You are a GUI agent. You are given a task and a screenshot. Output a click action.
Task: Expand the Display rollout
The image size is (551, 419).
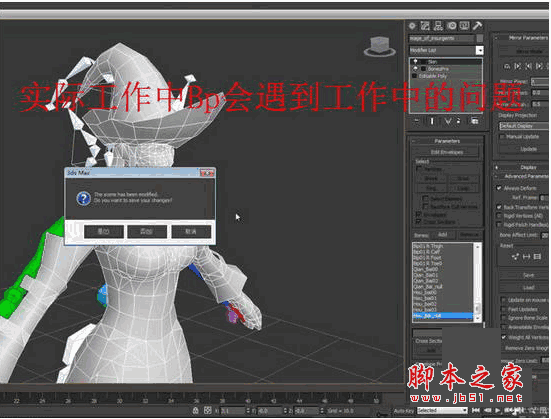coord(521,167)
